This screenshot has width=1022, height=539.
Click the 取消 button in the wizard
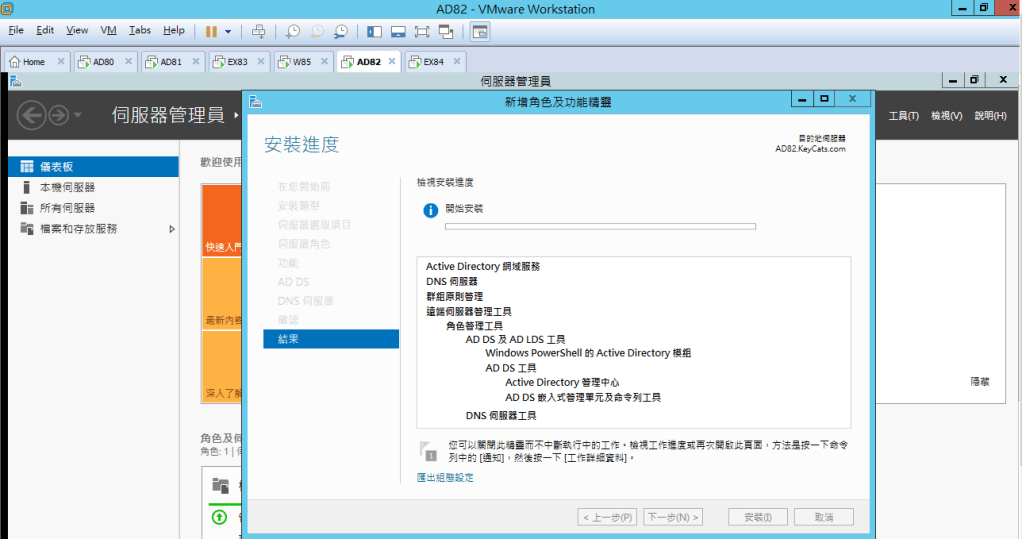click(x=824, y=517)
